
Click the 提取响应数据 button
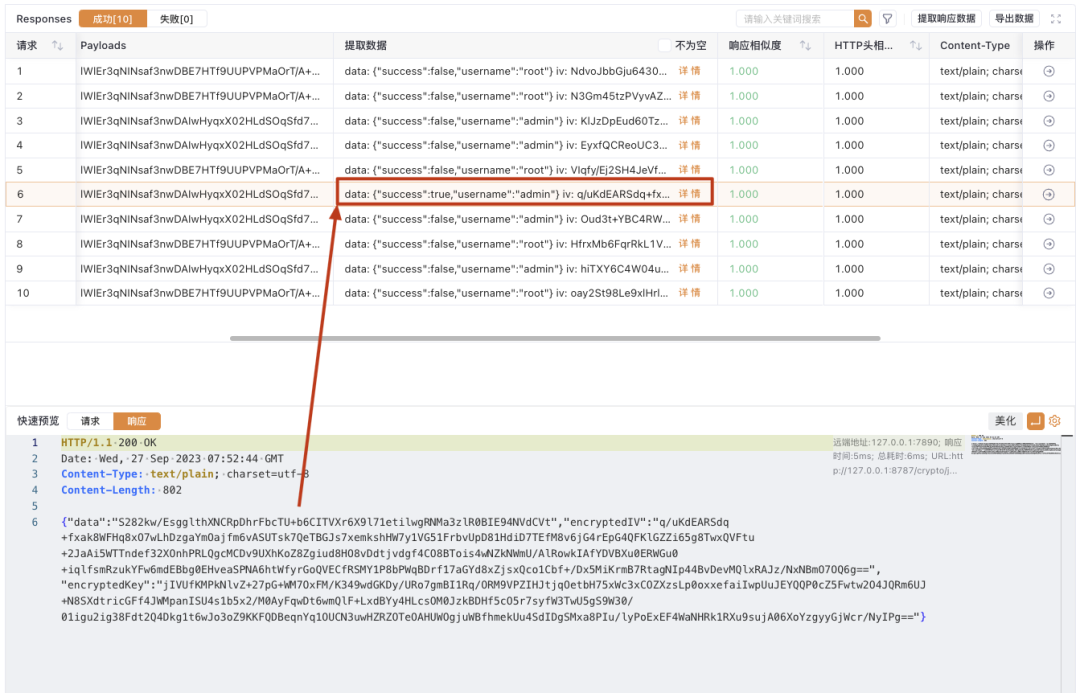[x=946, y=19]
